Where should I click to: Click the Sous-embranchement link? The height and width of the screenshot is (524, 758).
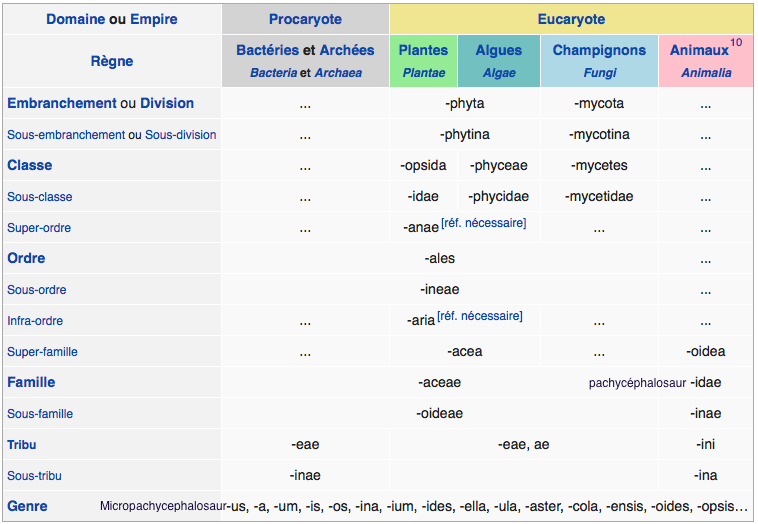(66, 135)
